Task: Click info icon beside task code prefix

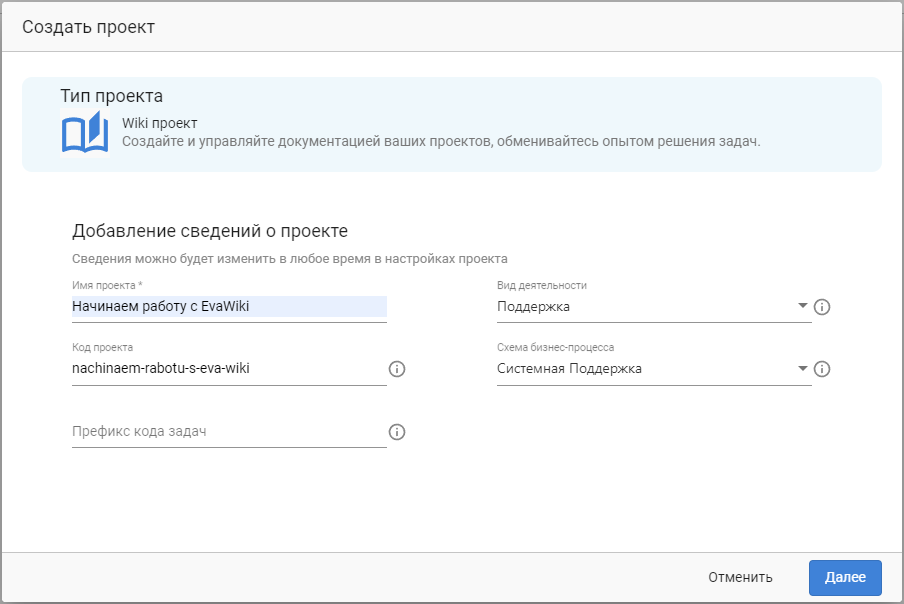Action: point(397,432)
